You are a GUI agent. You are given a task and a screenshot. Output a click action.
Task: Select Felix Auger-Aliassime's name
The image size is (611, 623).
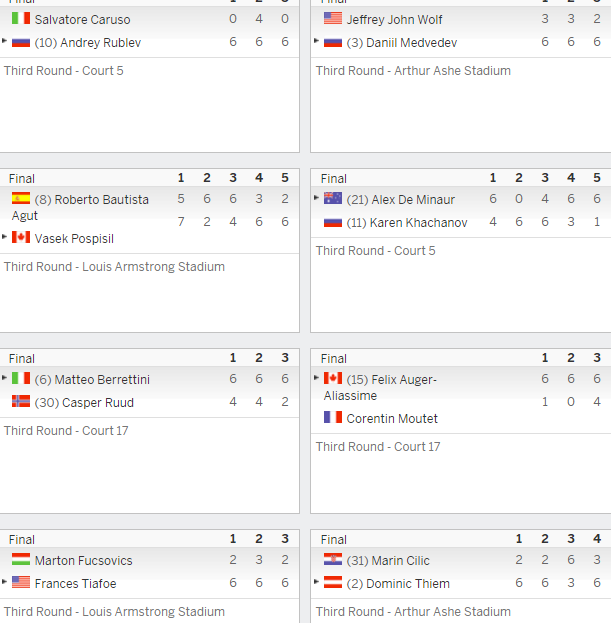380,388
